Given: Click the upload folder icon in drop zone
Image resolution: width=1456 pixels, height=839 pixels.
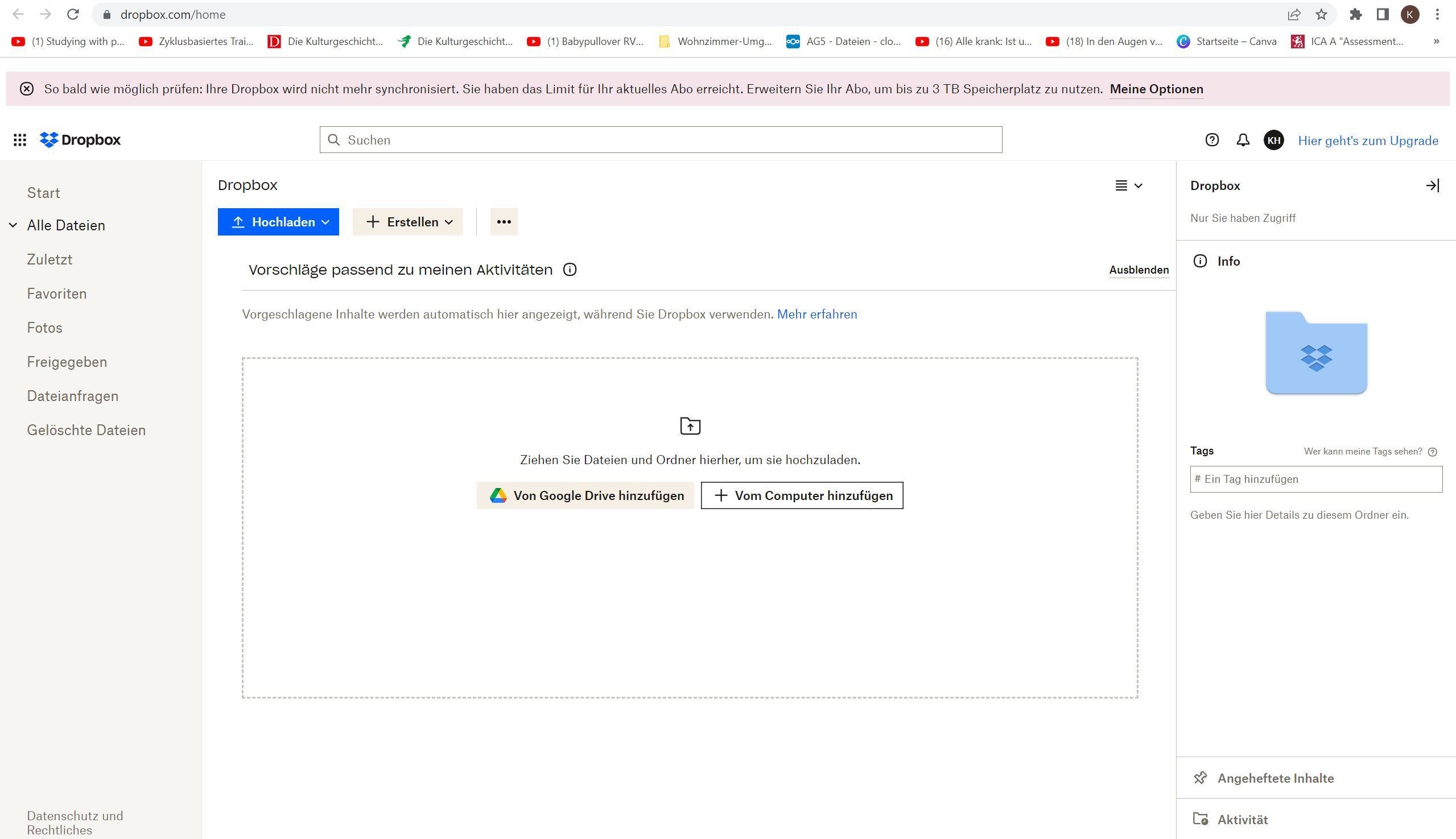Looking at the screenshot, I should (x=690, y=426).
